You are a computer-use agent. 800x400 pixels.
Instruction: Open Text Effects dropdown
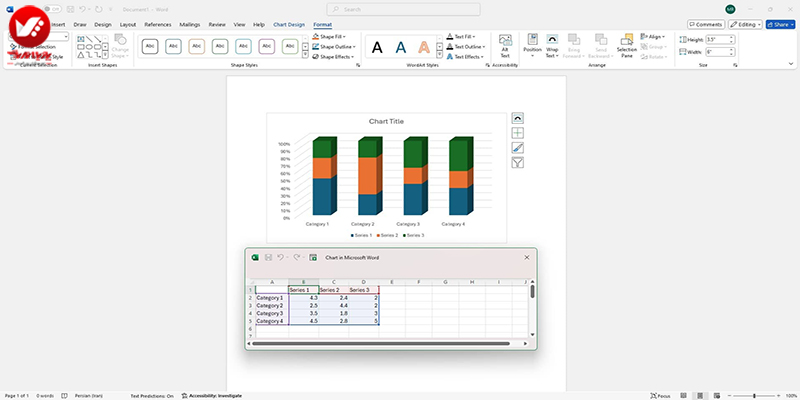point(464,57)
